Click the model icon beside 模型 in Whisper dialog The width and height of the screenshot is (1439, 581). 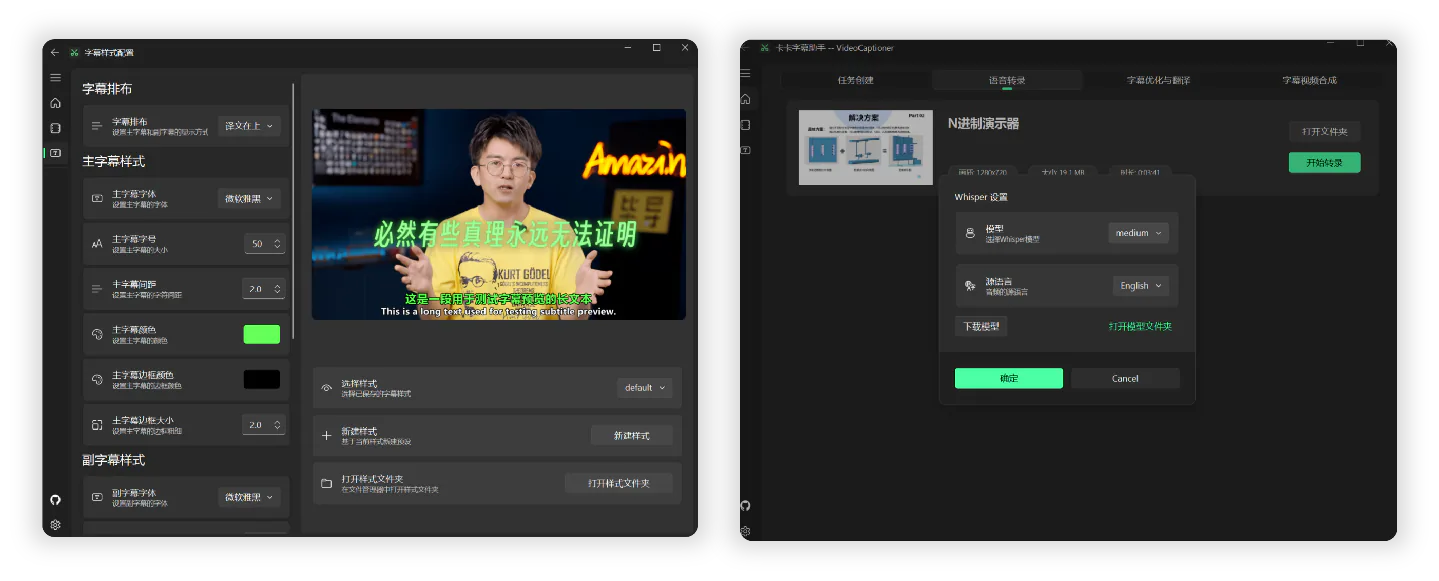(969, 233)
